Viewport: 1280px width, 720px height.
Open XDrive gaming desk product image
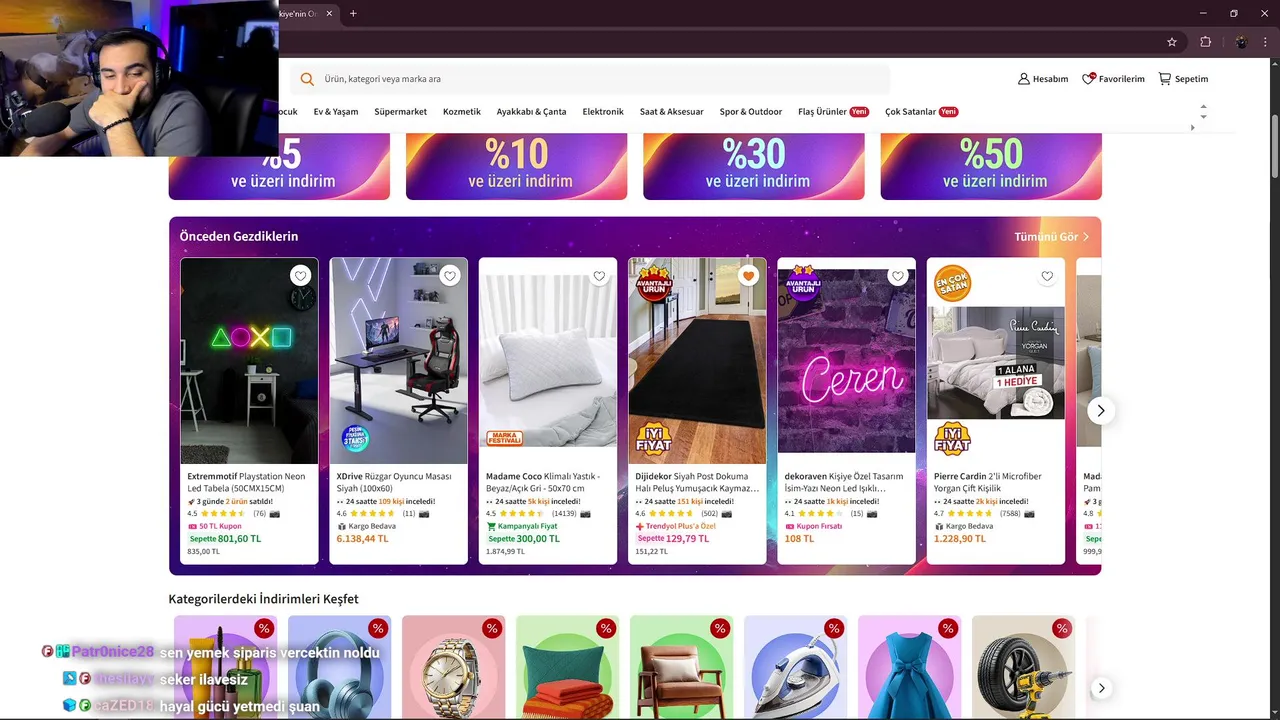(x=399, y=361)
